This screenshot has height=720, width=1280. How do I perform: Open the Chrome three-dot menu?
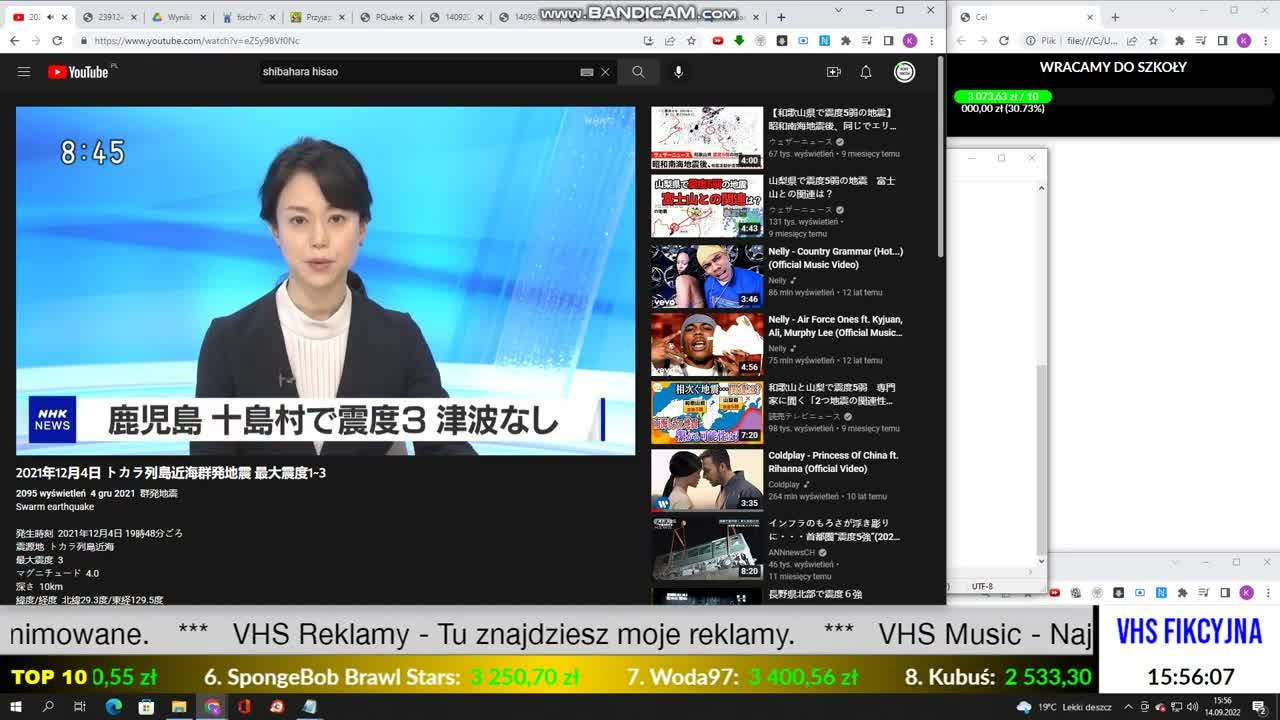(x=931, y=41)
